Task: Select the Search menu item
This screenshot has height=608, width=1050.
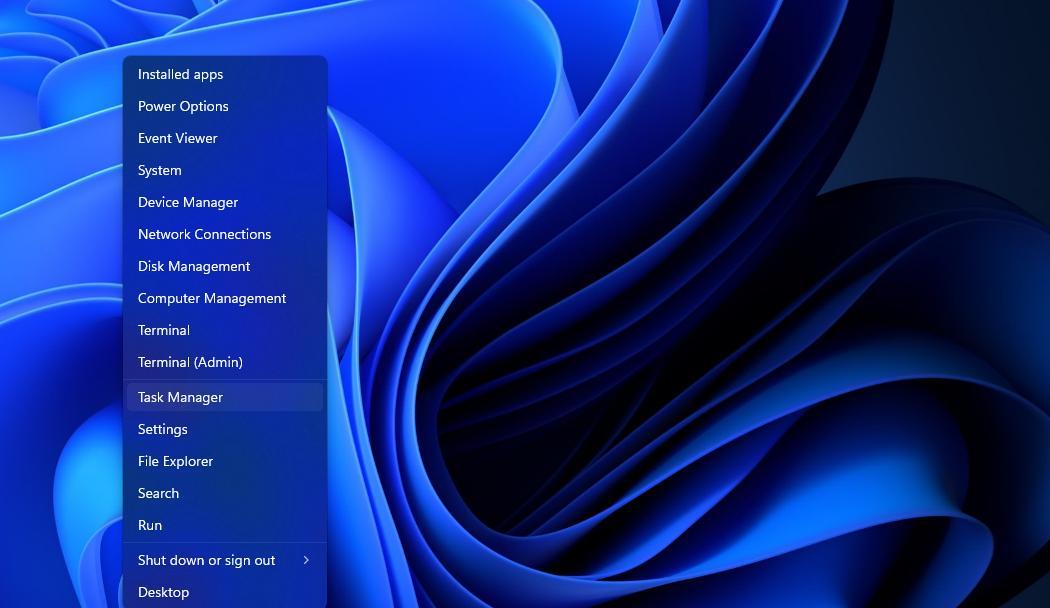Action: click(x=225, y=493)
